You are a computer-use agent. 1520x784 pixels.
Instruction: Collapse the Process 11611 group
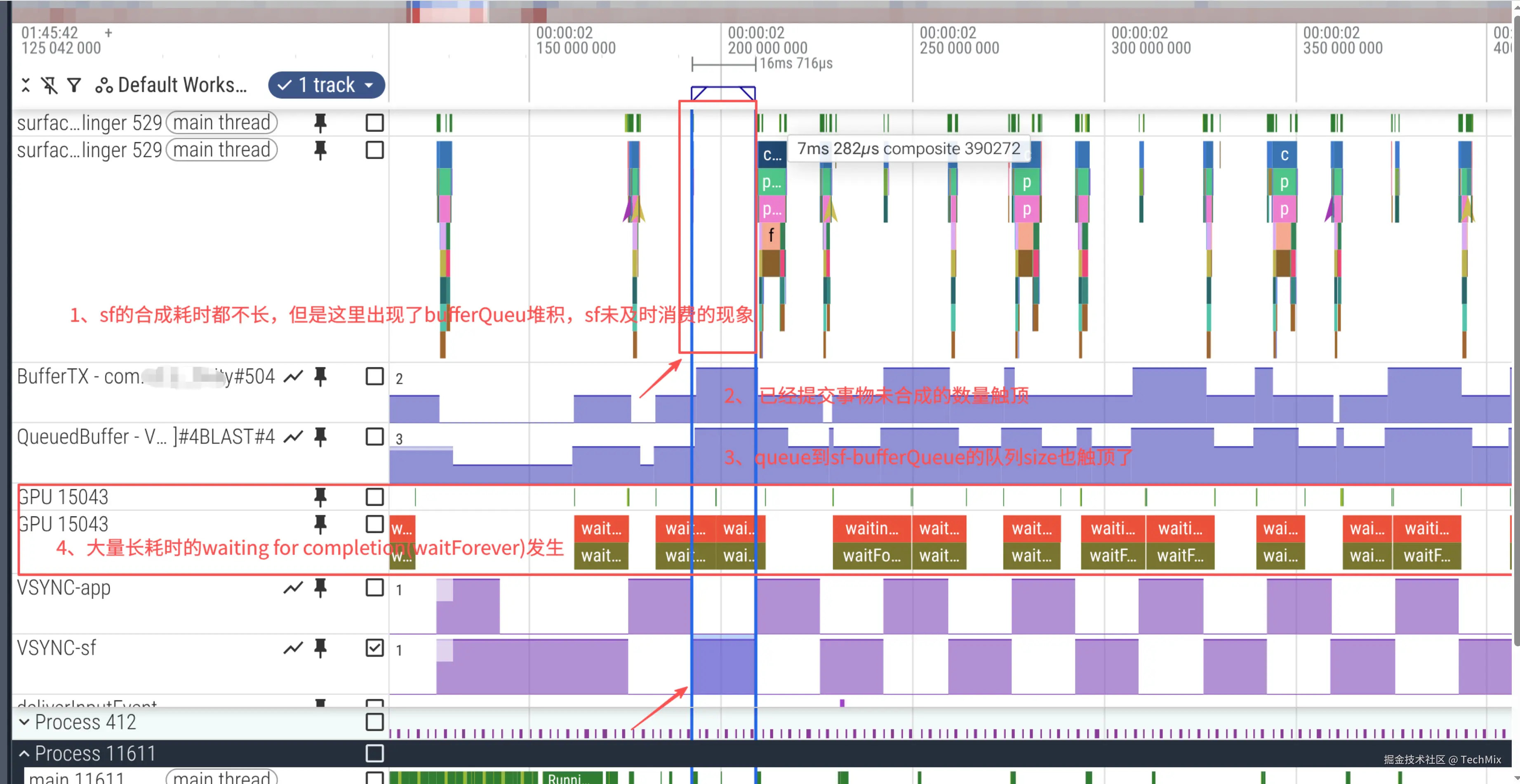point(24,753)
